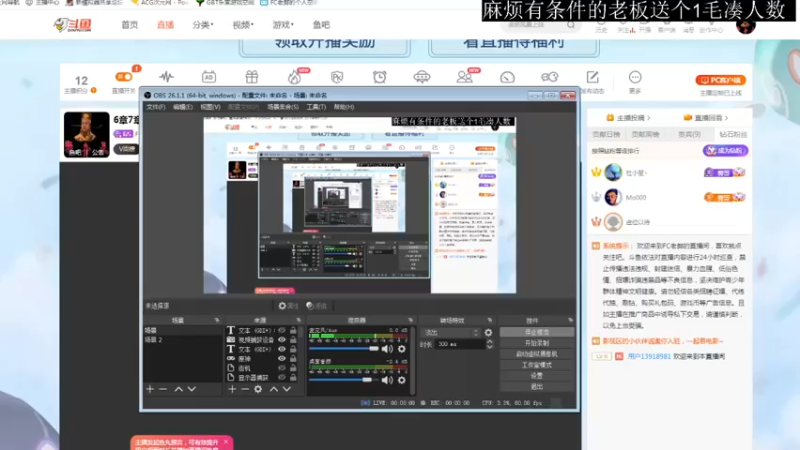Open the 视频 dropdown in Douyu nav

243,24
